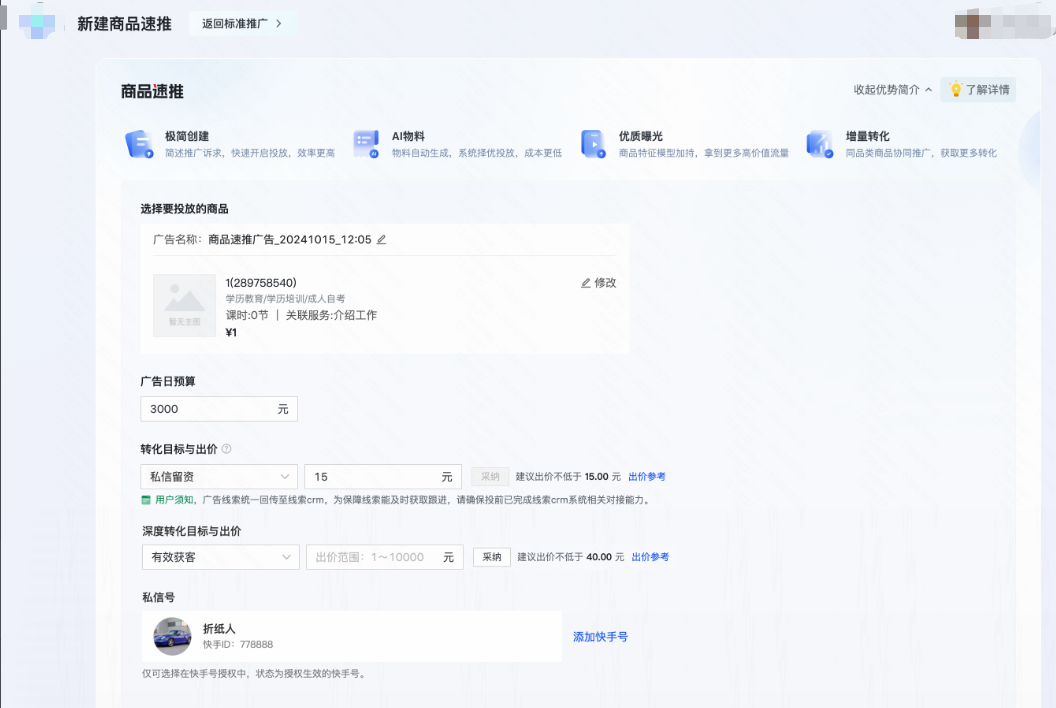
Task: Select the 折纸人 account avatar
Action: tap(172, 636)
